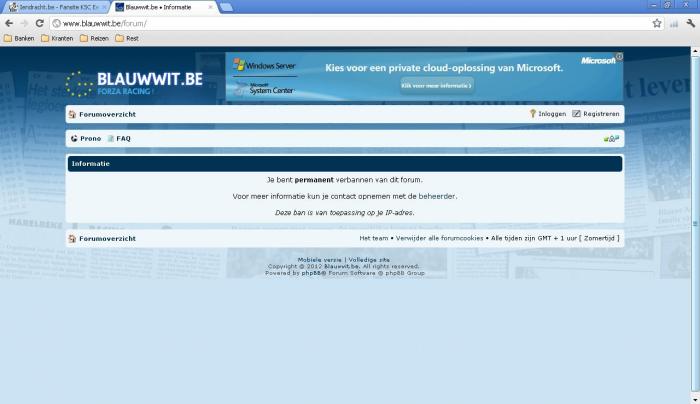
Task: Click the home icon next to bottom Forumoverzicht
Action: point(72,239)
